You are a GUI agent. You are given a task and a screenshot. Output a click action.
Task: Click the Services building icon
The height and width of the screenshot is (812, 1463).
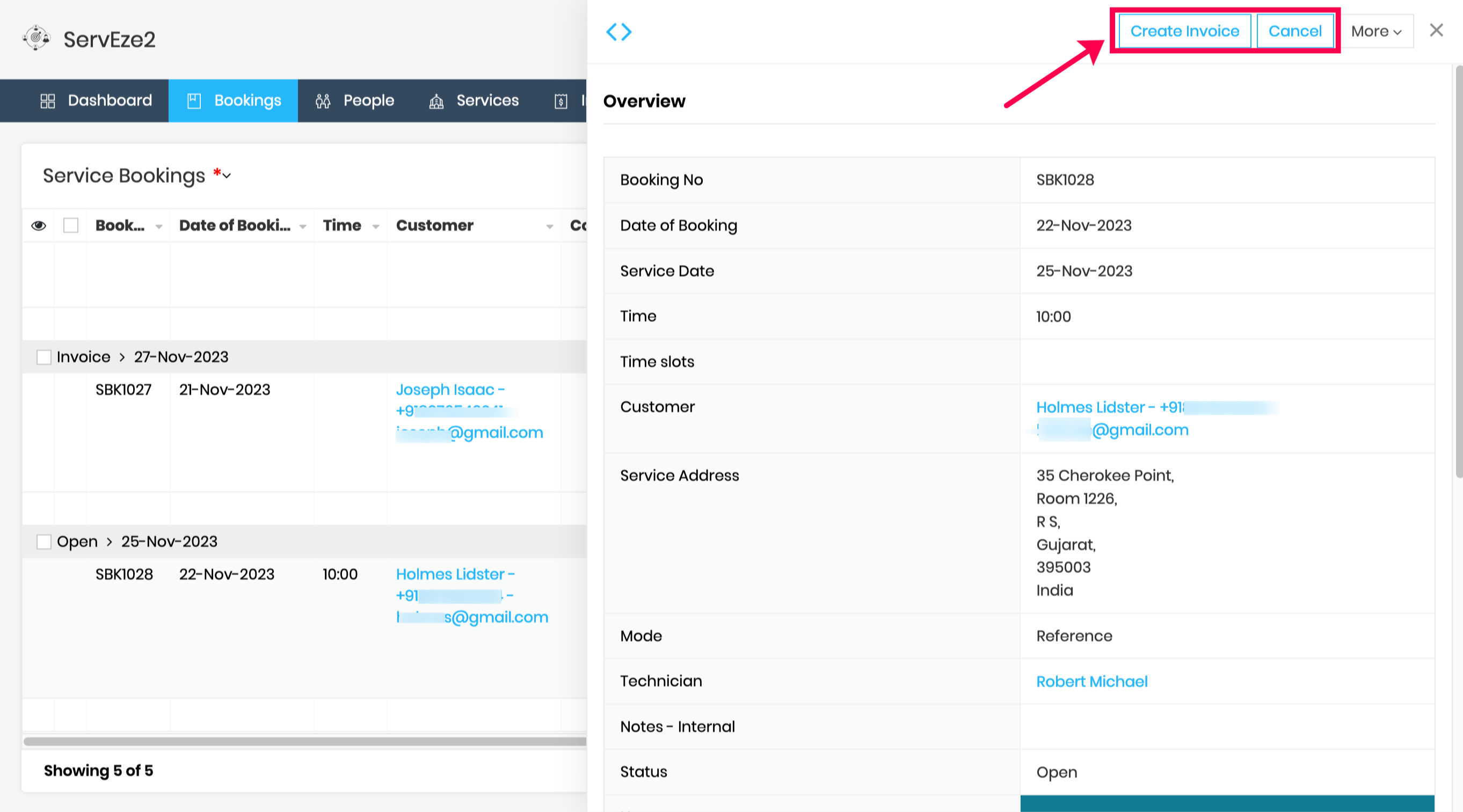point(436,101)
